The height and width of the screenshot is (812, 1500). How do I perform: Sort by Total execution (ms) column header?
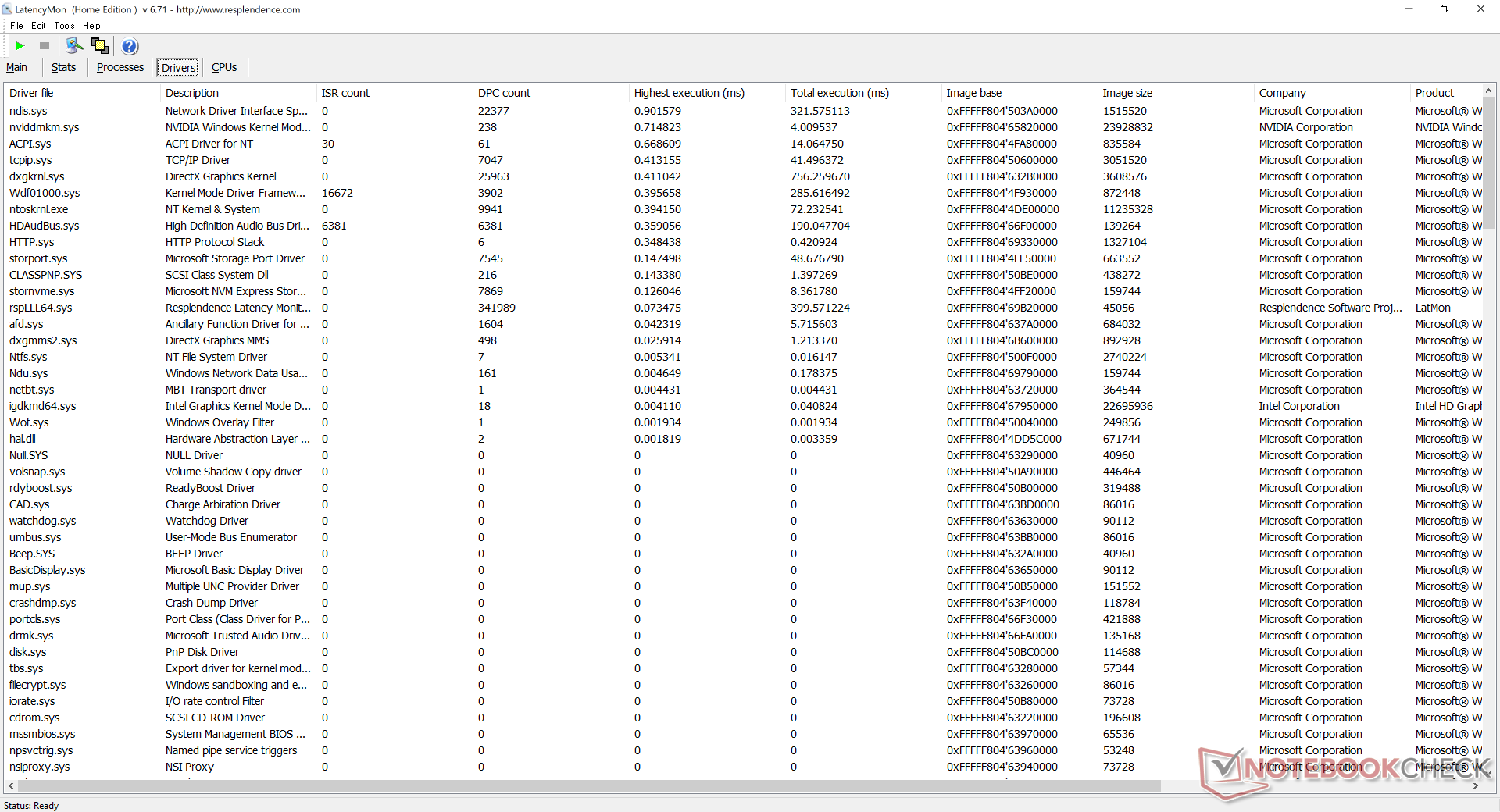tap(863, 93)
